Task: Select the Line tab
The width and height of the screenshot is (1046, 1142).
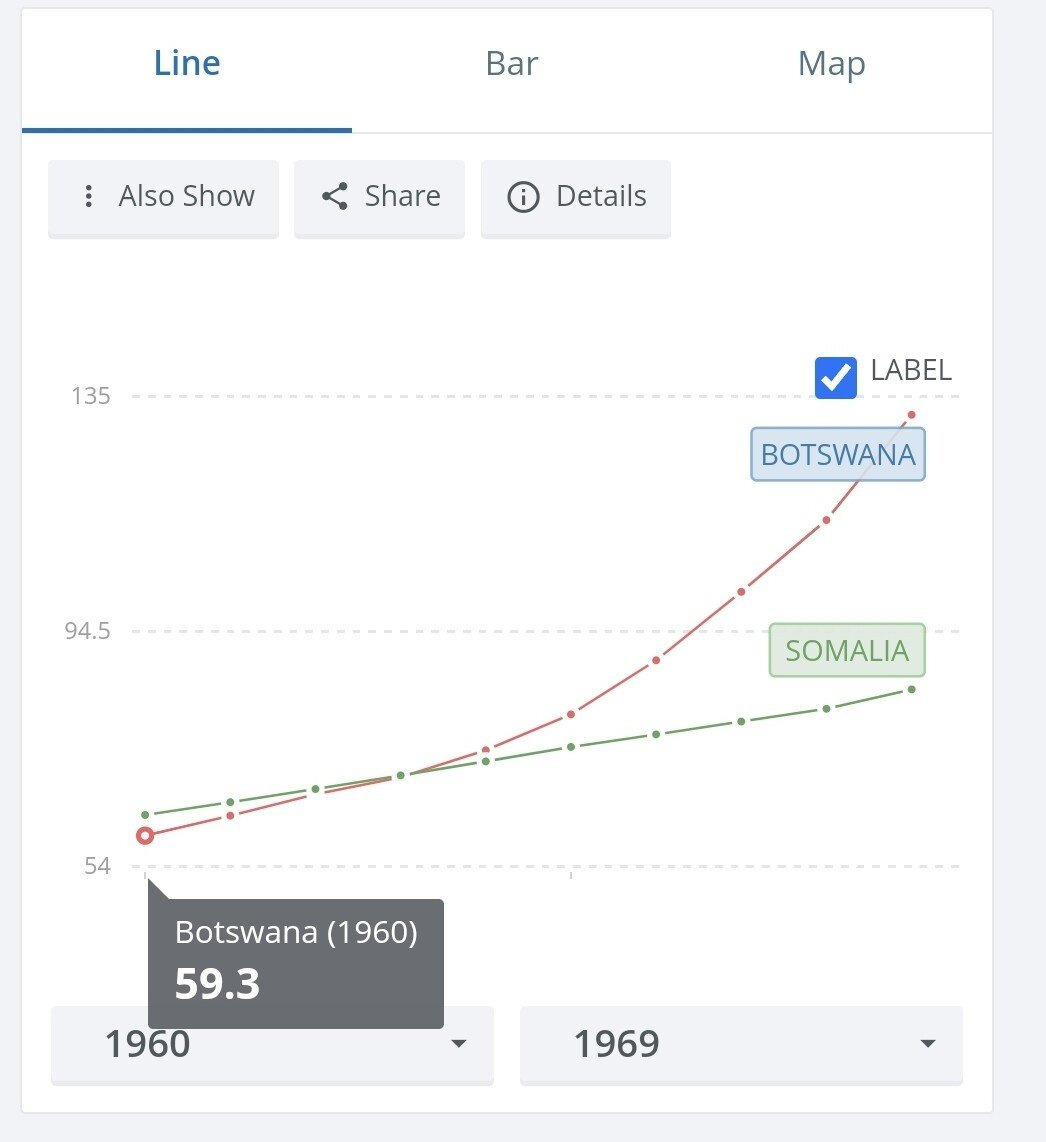Action: point(187,64)
